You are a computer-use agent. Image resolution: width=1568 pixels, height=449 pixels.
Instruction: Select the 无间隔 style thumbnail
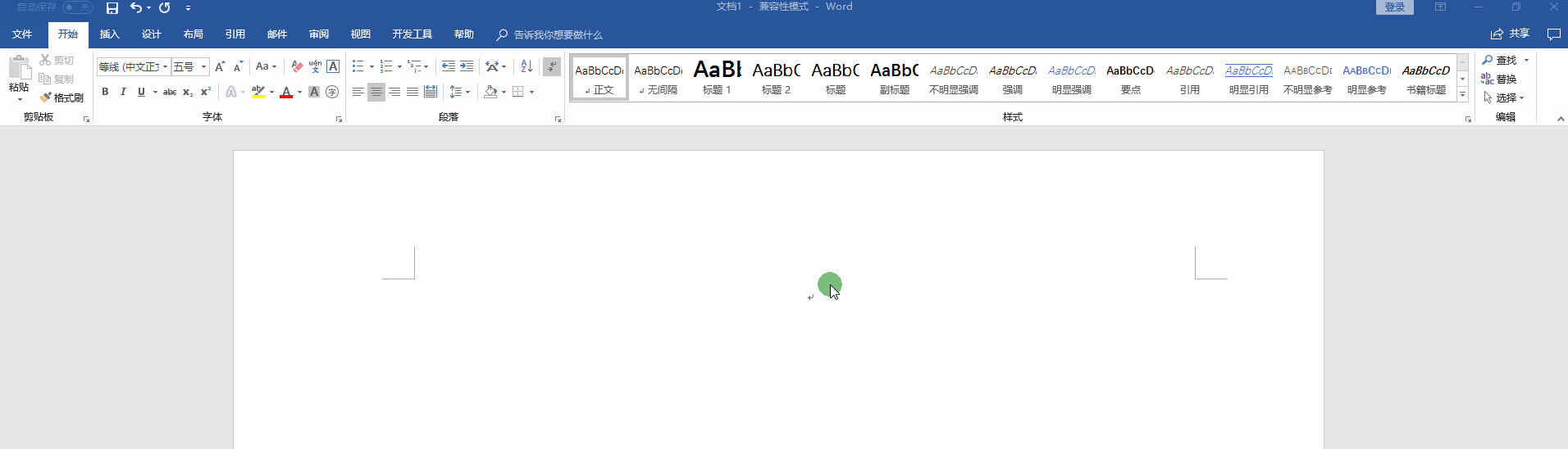(x=658, y=78)
